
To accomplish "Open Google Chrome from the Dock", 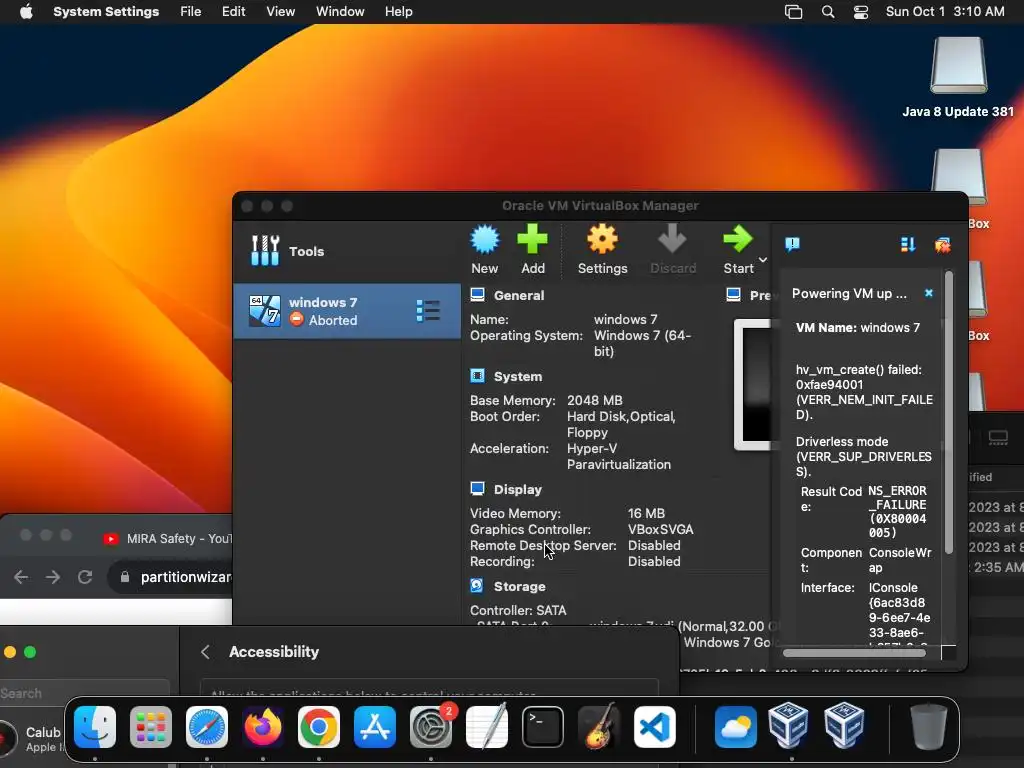I will tap(319, 727).
